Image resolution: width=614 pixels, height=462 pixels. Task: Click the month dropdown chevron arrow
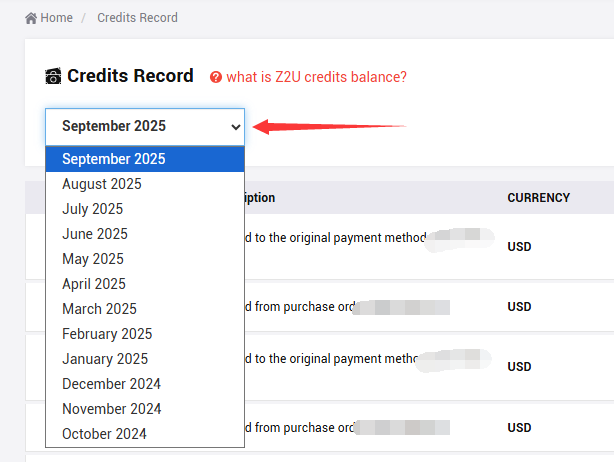tap(236, 127)
